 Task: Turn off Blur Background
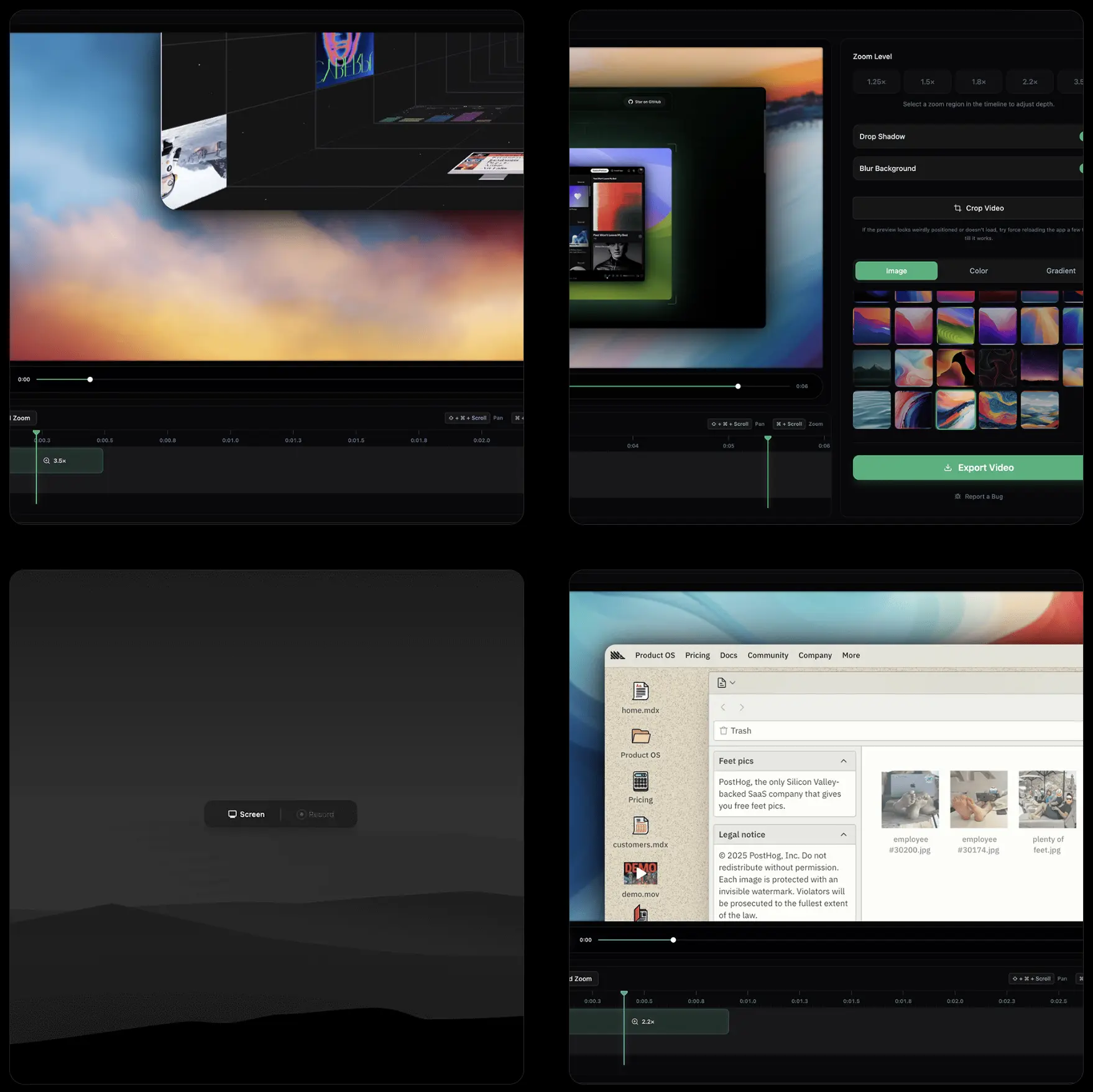1082,168
